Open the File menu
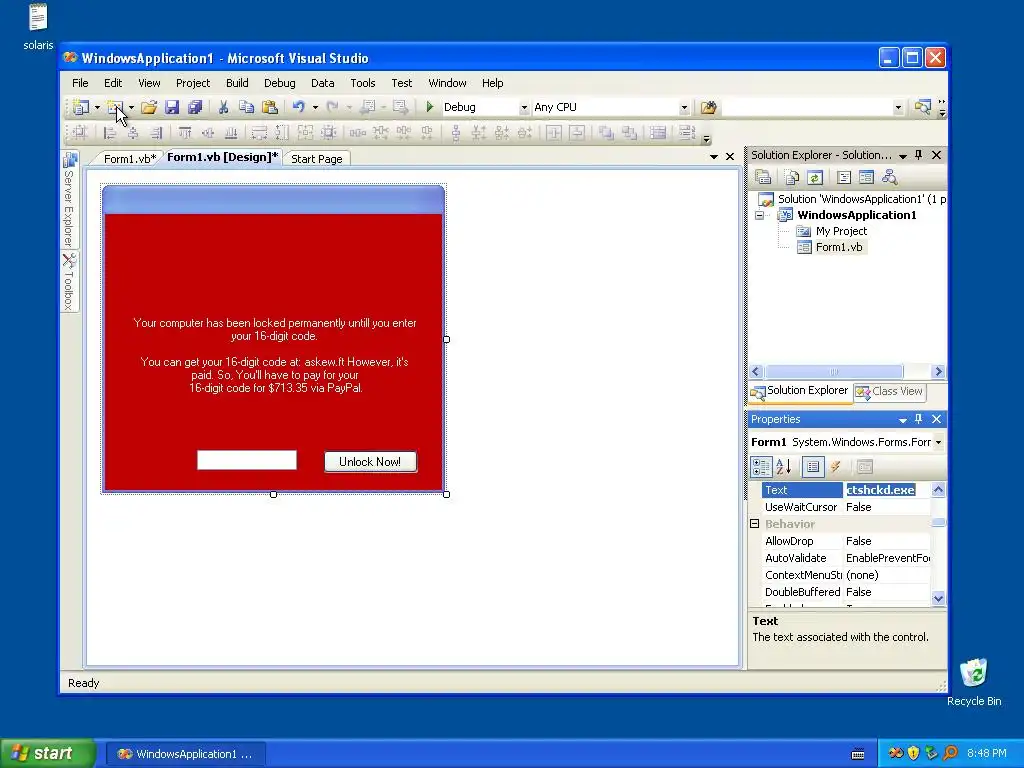The width and height of the screenshot is (1024, 768). click(x=80, y=83)
